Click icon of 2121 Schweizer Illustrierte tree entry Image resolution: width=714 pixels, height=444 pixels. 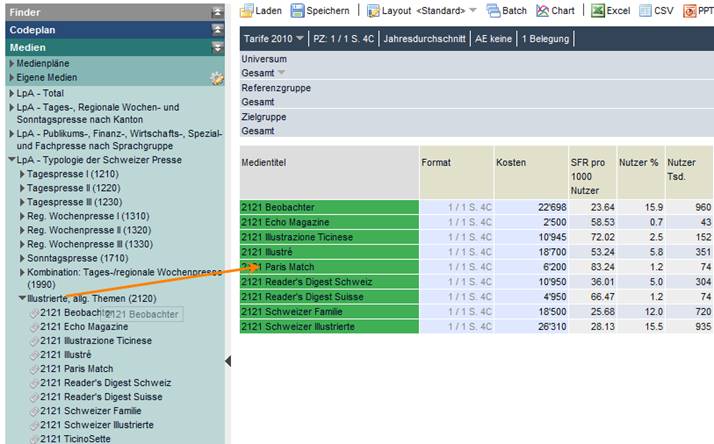(34, 426)
